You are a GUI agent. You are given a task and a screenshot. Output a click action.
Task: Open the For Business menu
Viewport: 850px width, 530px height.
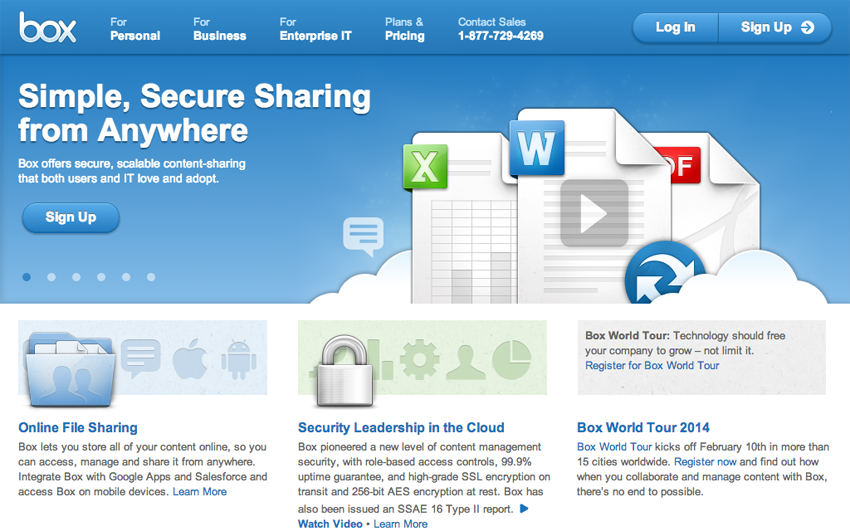click(x=219, y=29)
